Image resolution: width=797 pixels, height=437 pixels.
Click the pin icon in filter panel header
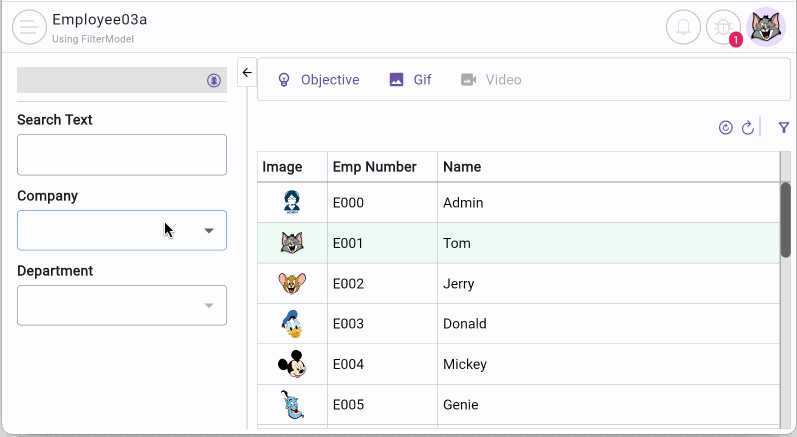coord(213,80)
